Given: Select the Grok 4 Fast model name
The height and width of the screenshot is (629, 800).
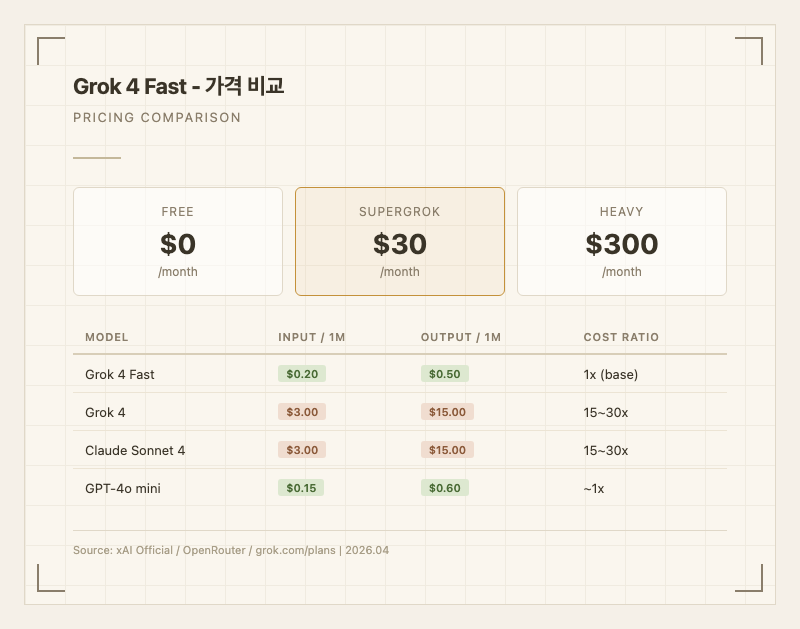Looking at the screenshot, I should point(120,374).
